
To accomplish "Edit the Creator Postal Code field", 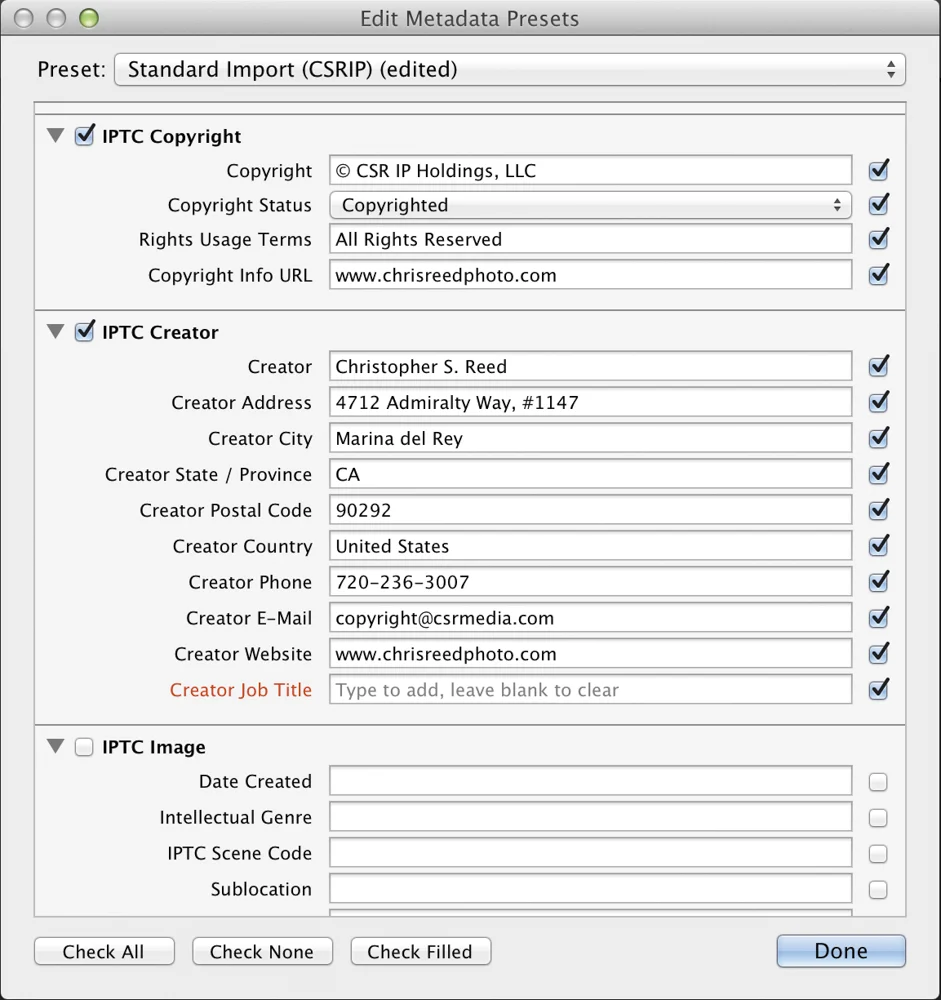I will pos(590,510).
